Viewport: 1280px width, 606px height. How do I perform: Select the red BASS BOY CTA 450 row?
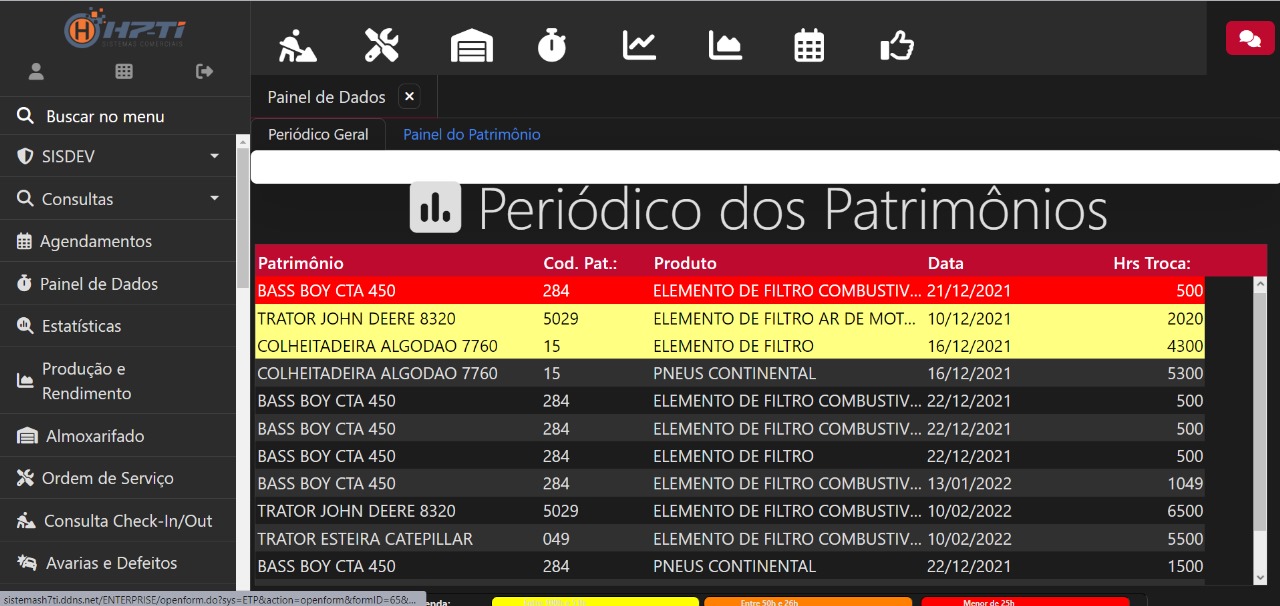click(x=730, y=291)
